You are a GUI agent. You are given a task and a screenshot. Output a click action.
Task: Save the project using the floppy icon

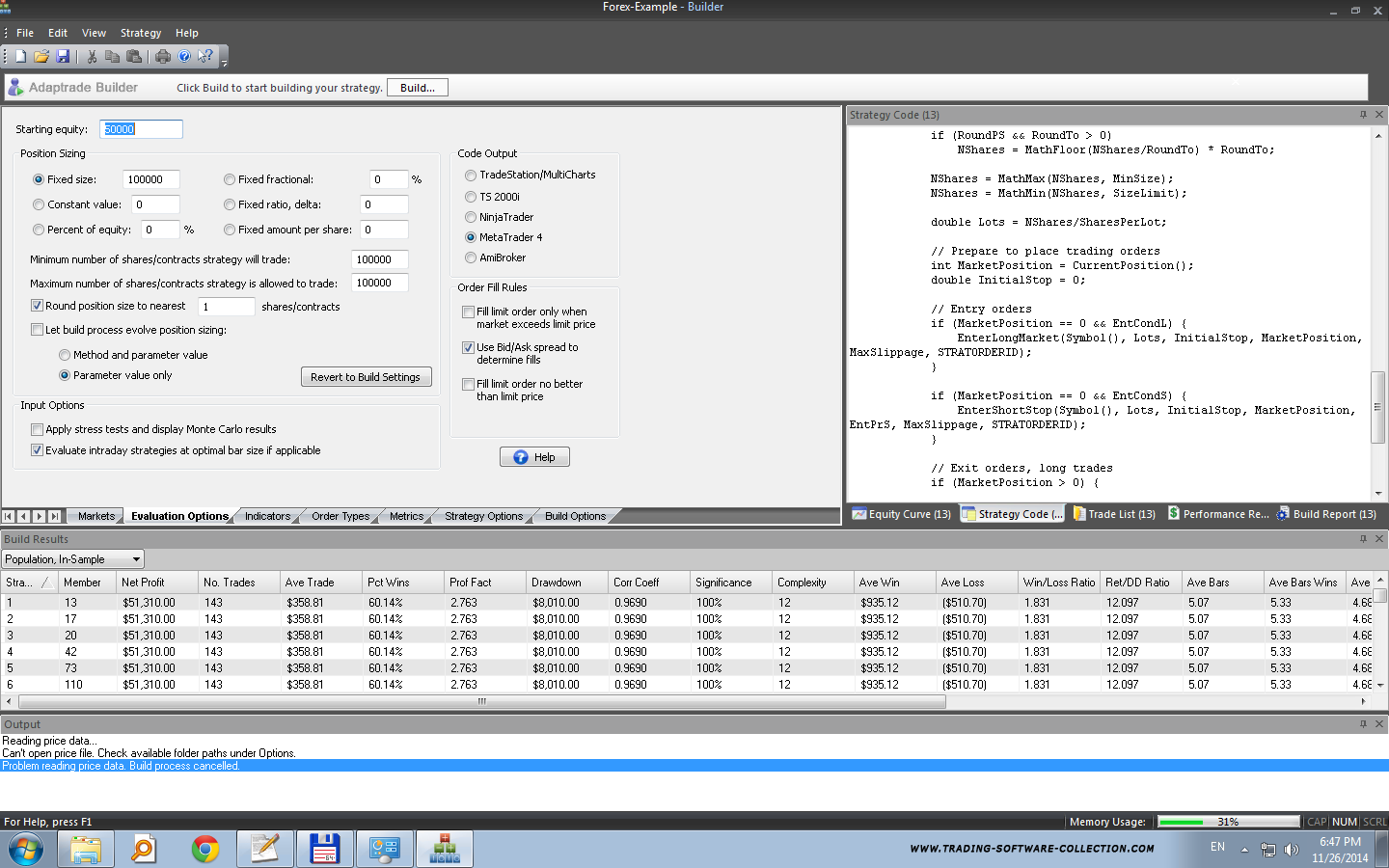63,57
